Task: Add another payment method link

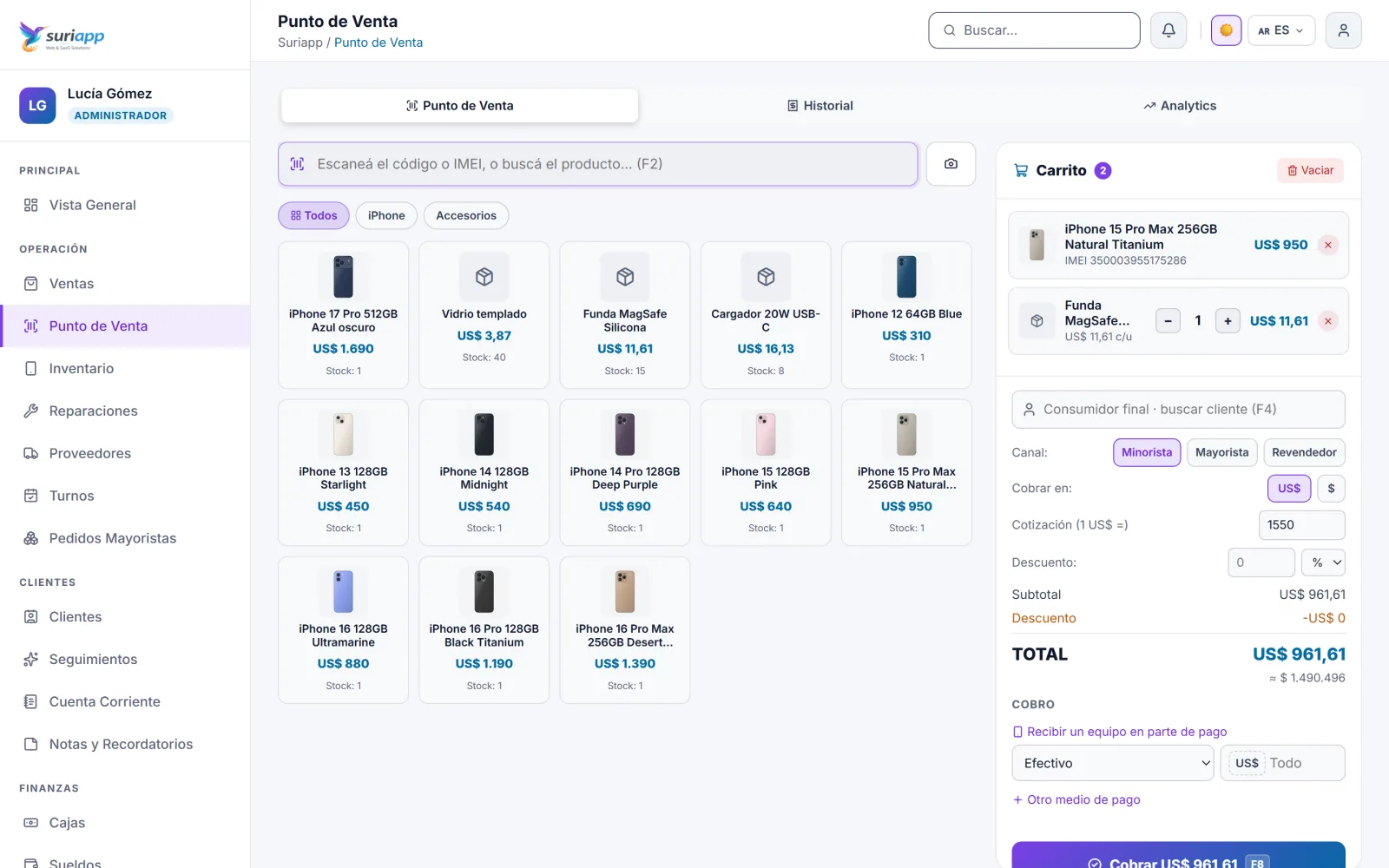Action: pyautogui.click(x=1076, y=800)
